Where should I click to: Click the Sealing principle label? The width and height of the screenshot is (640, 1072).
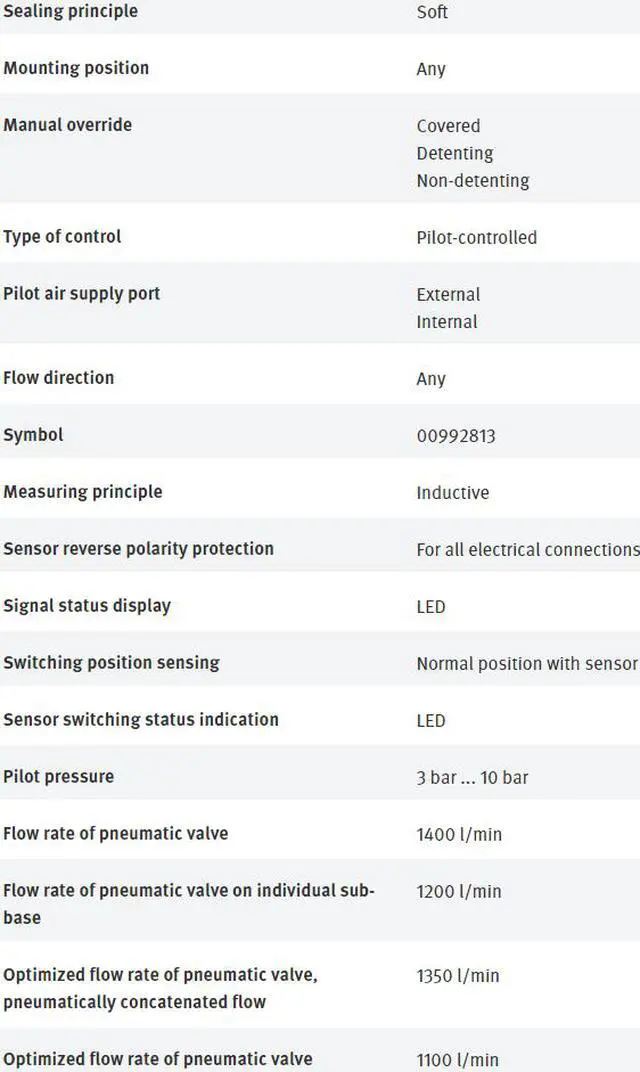pyautogui.click(x=70, y=11)
